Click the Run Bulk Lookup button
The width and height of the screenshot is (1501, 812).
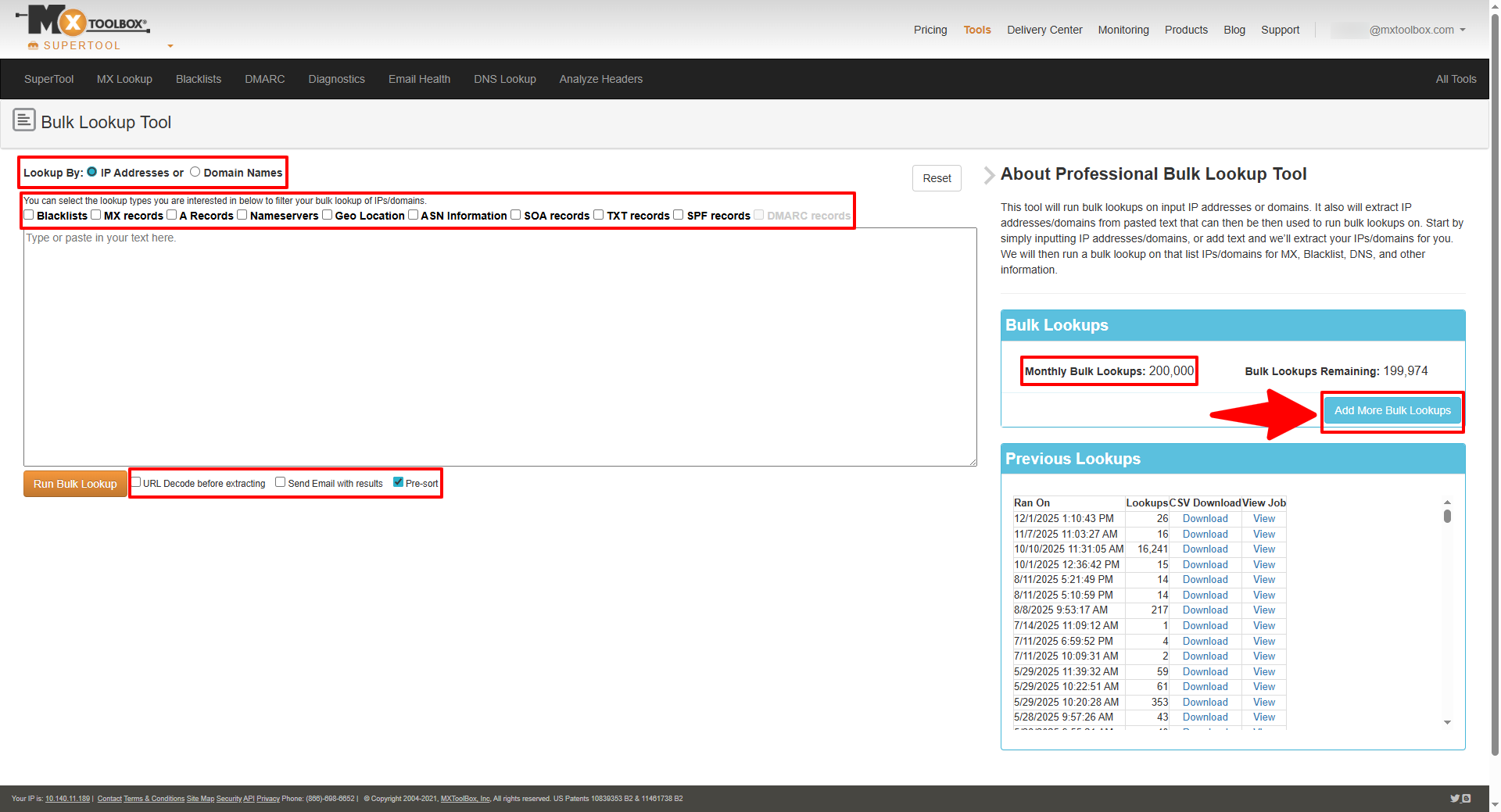[75, 483]
